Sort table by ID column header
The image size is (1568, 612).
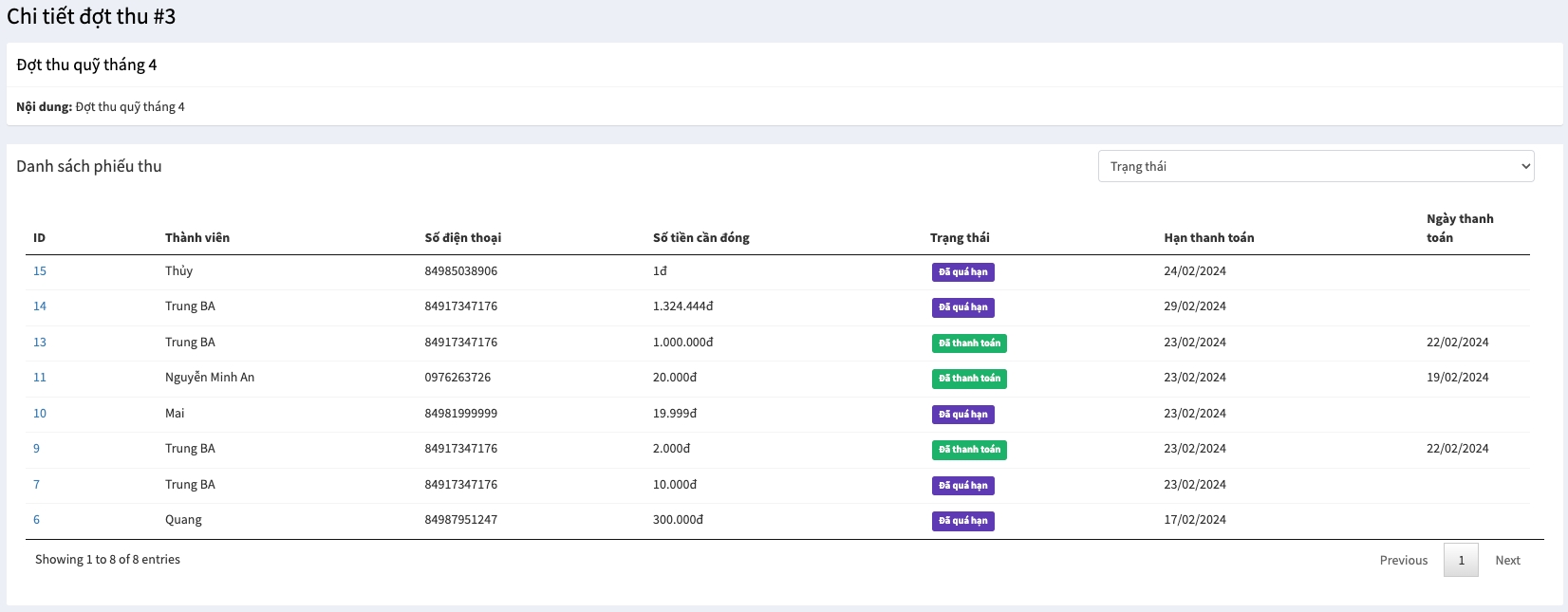point(40,238)
